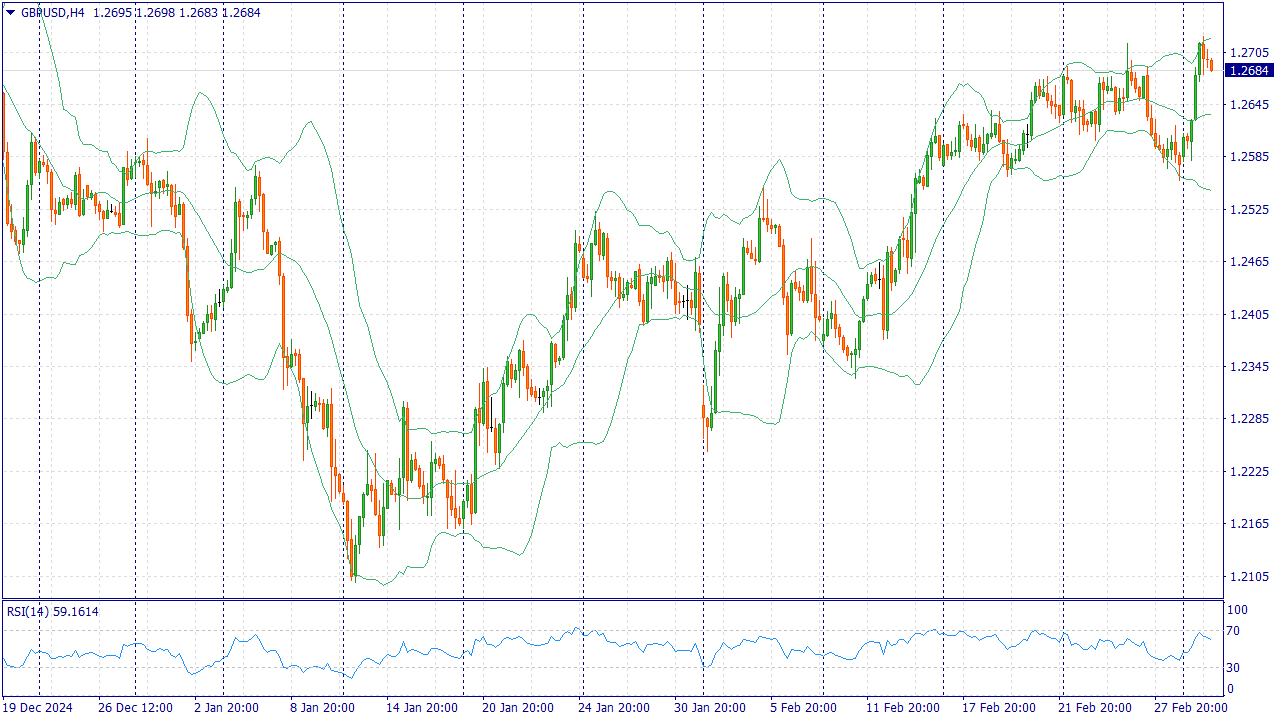Click the 21 Feb 20:00 time label
This screenshot has width=1280, height=720.
click(x=1094, y=708)
